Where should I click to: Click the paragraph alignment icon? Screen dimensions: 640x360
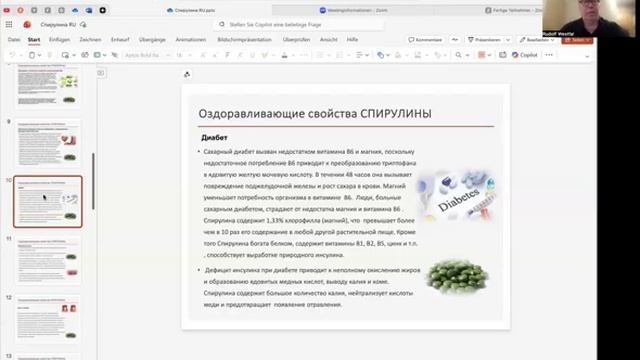pyautogui.click(x=359, y=55)
